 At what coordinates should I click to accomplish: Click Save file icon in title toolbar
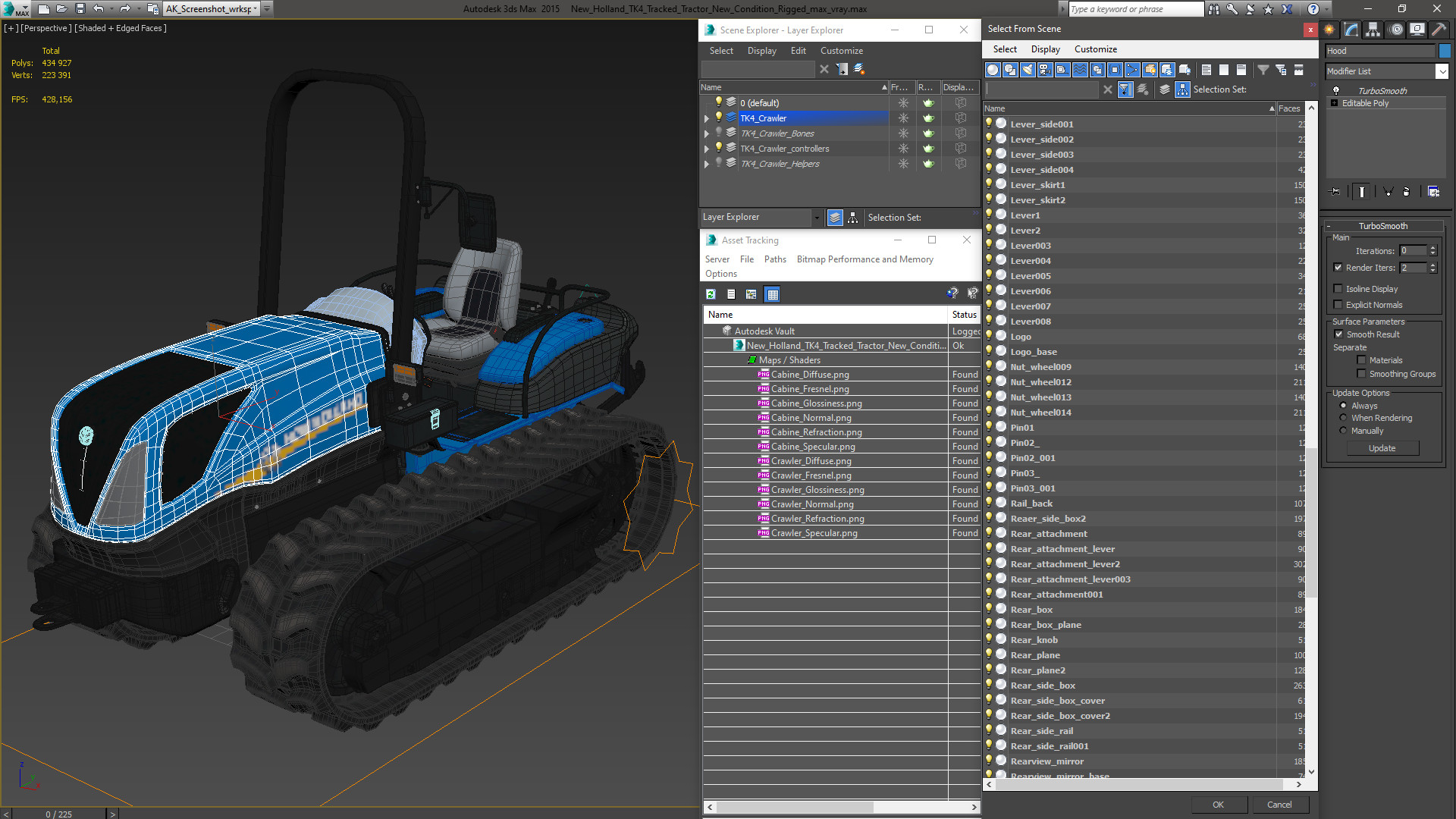(80, 8)
